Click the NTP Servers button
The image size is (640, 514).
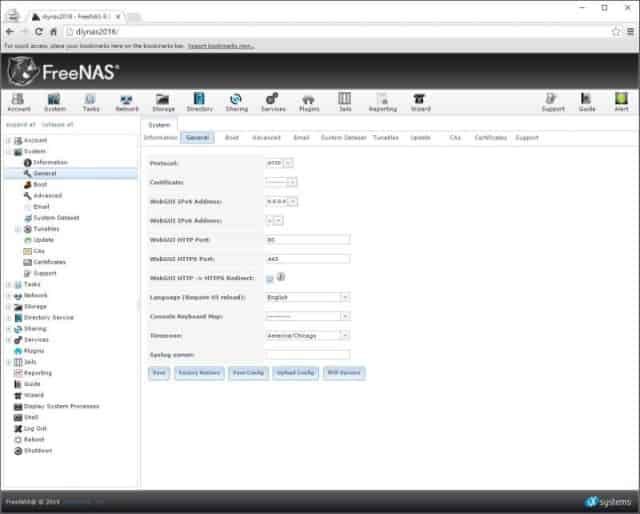(344, 373)
